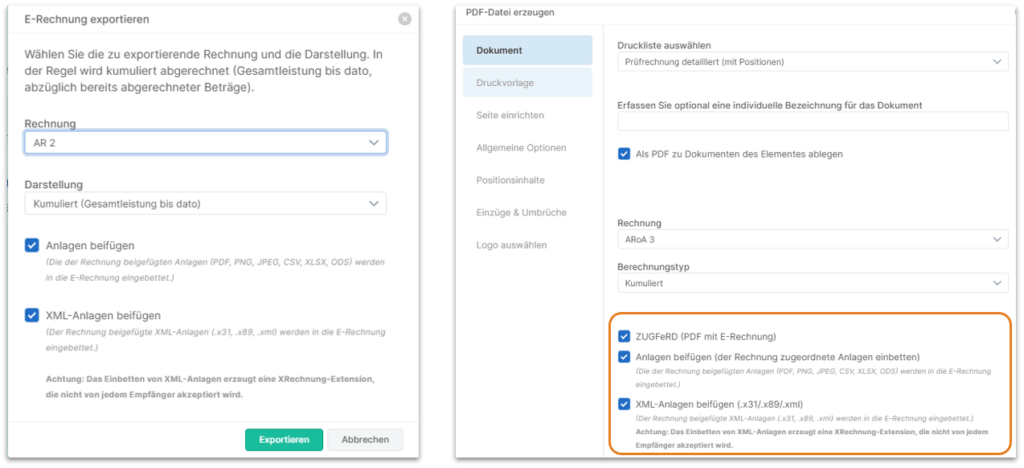Select the Dokument sidebar tab
This screenshot has width=1024, height=468.
(x=528, y=50)
